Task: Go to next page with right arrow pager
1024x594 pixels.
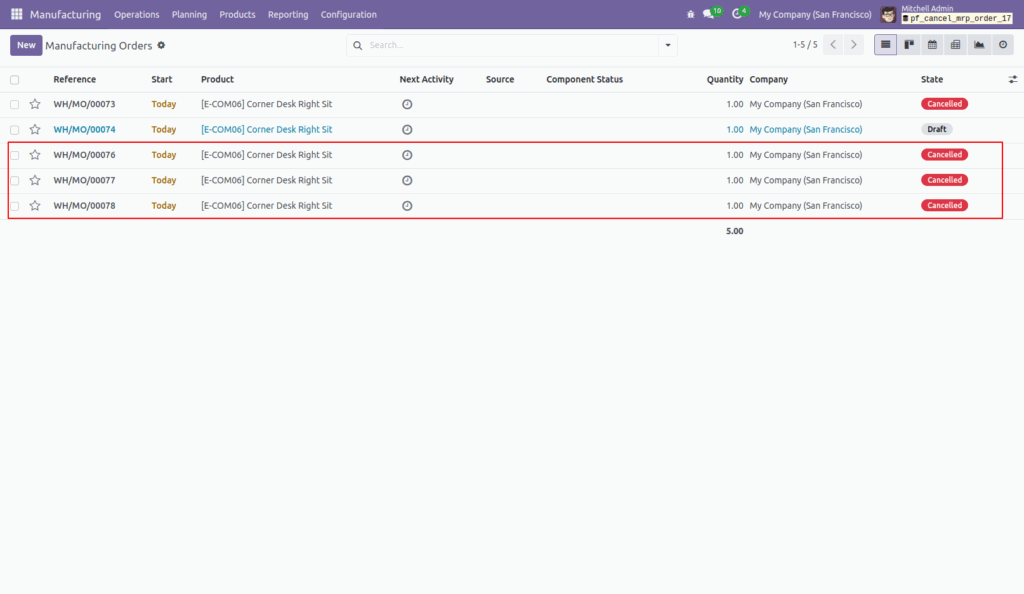Action: [853, 44]
